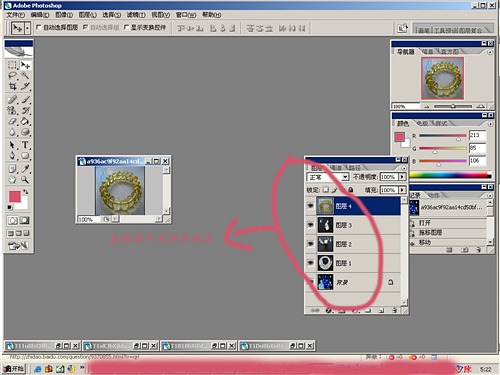The width and height of the screenshot is (500, 375).
Task: Select the Crop tool
Action: coord(12,86)
